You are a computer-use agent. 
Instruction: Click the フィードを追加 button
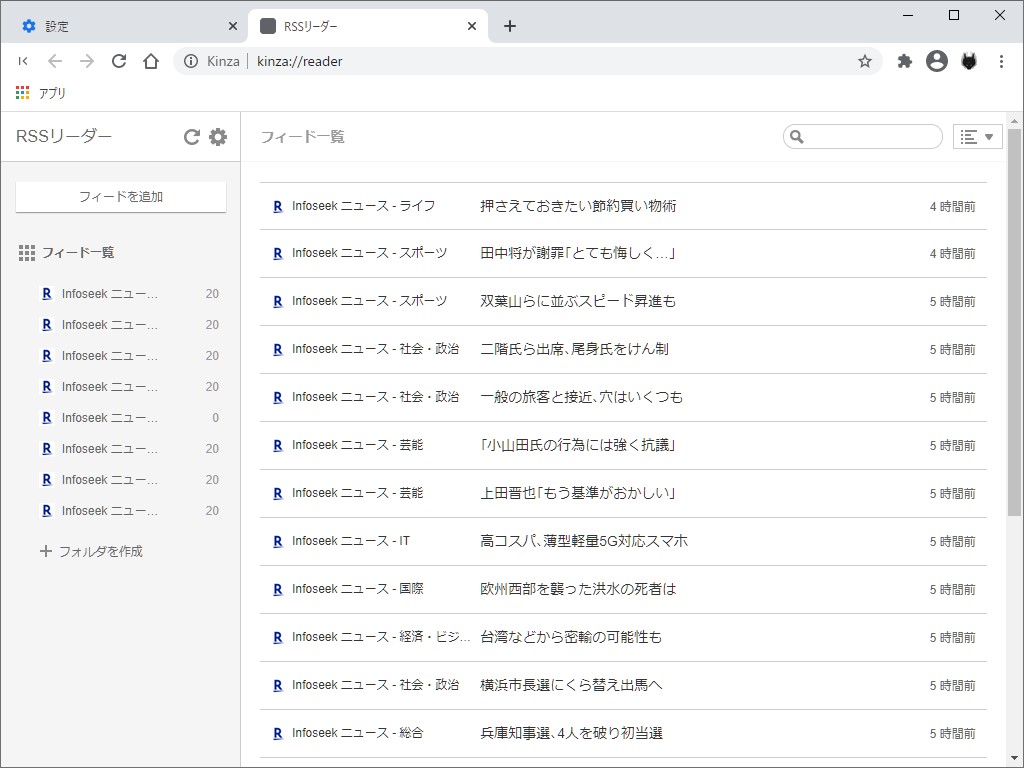(x=120, y=197)
